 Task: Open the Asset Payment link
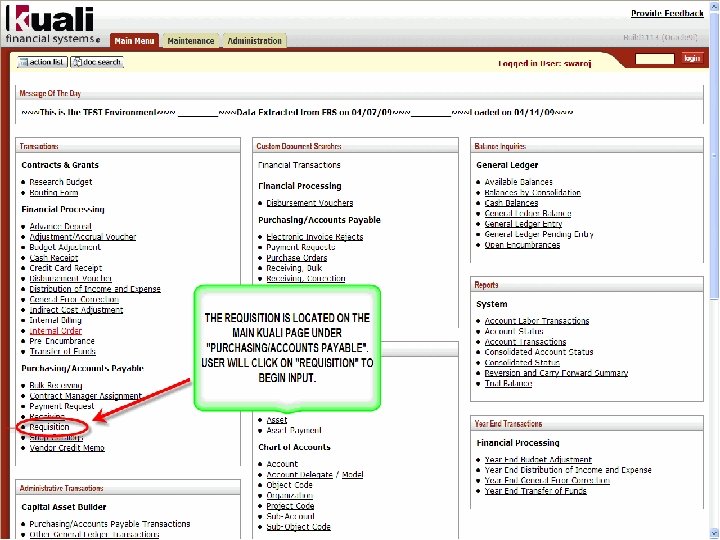coord(294,431)
